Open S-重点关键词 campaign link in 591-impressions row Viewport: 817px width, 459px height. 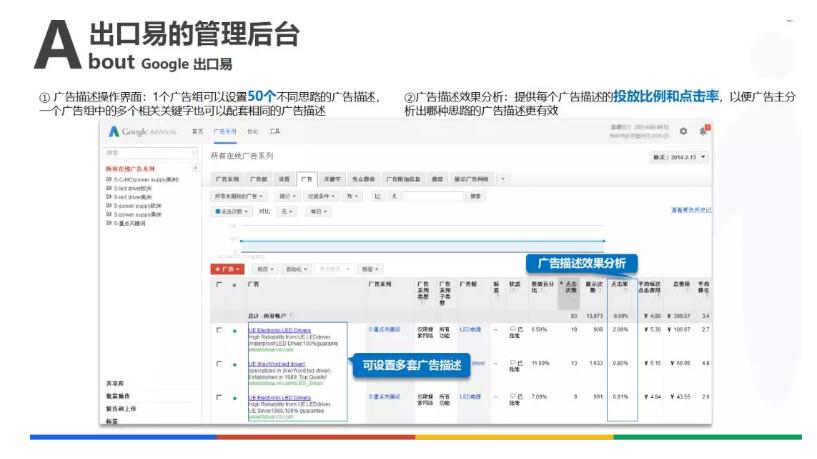click(x=385, y=397)
